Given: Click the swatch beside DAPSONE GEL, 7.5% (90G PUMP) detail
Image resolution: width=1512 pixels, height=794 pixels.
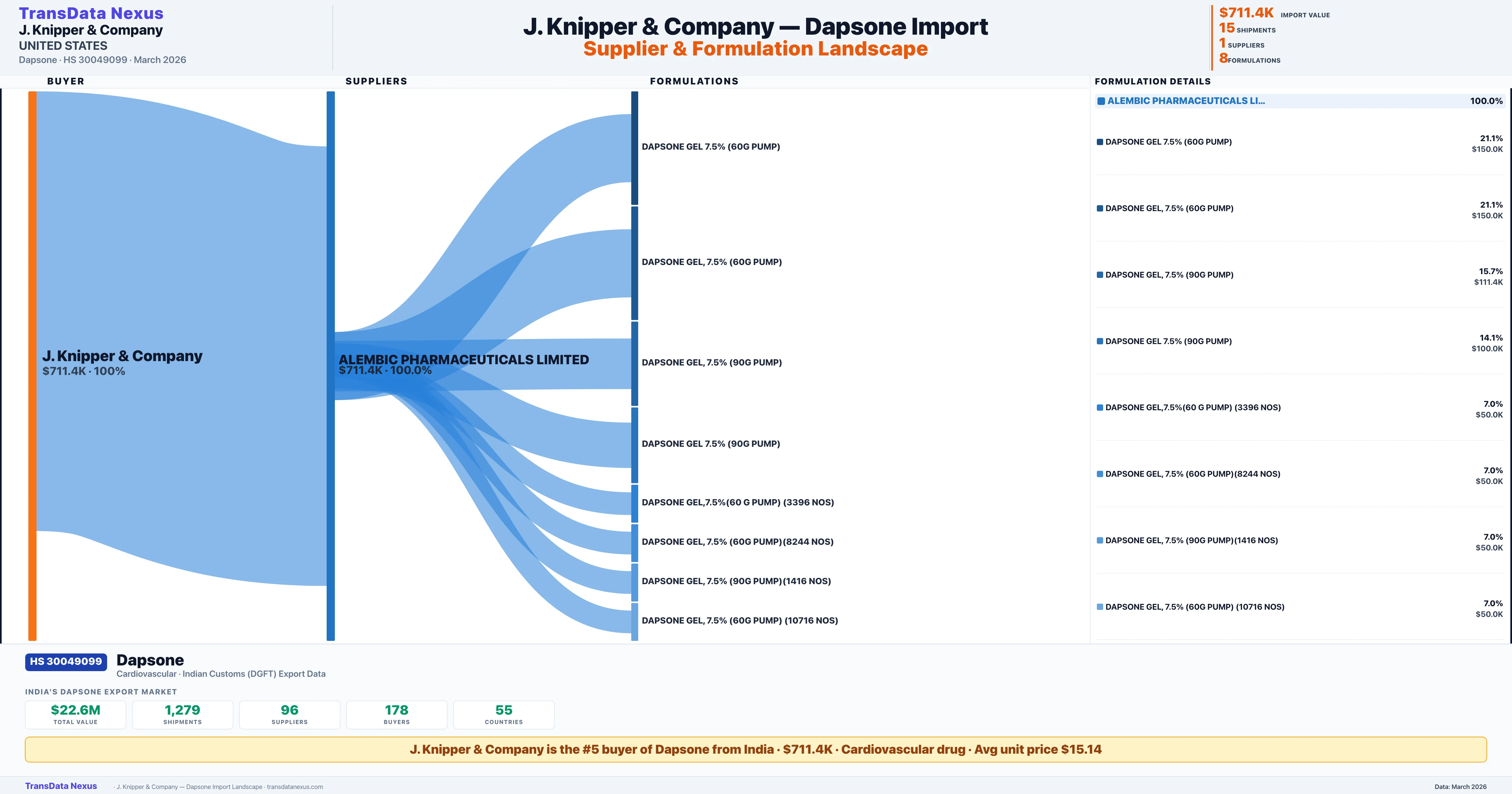Looking at the screenshot, I should click(x=1099, y=275).
